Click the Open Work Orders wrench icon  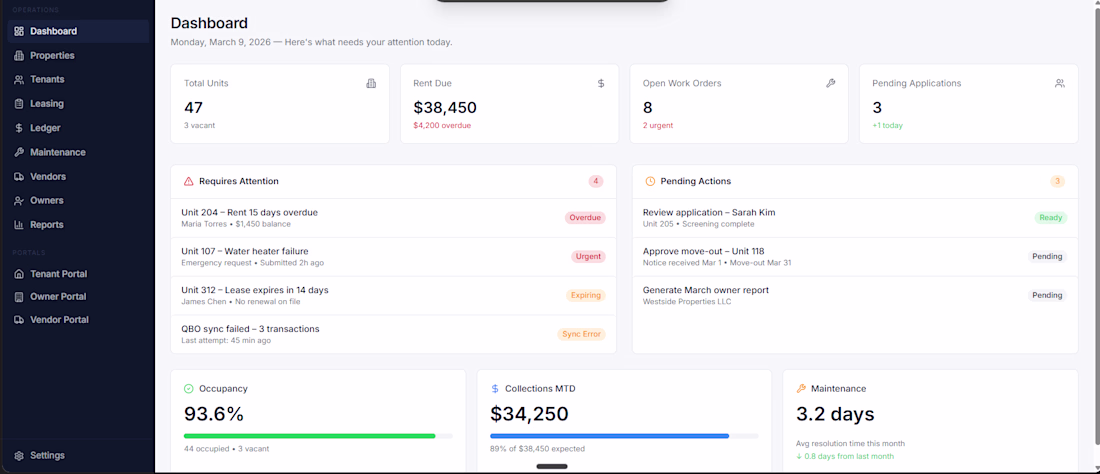click(x=830, y=83)
